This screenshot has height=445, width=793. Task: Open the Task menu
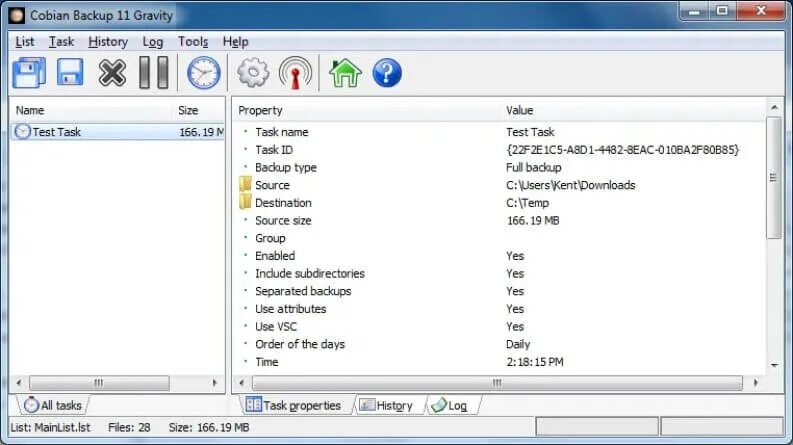point(61,41)
